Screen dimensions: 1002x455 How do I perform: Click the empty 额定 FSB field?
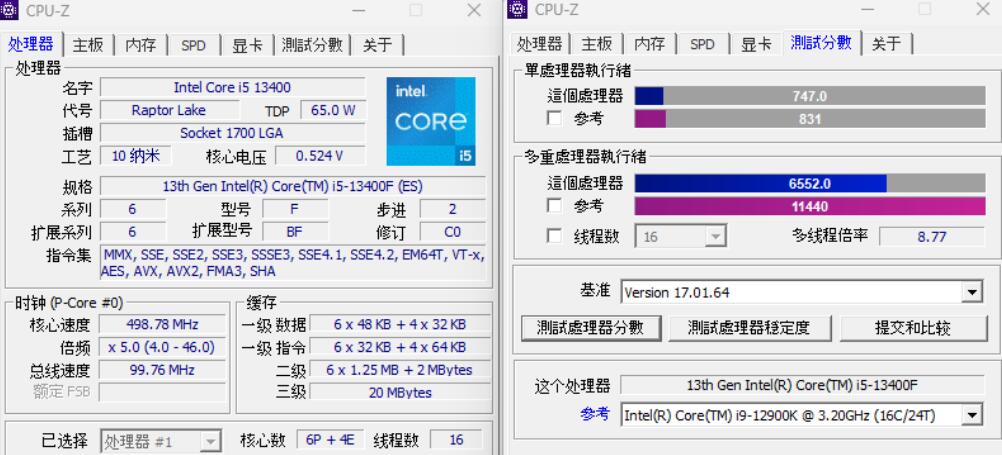click(162, 392)
